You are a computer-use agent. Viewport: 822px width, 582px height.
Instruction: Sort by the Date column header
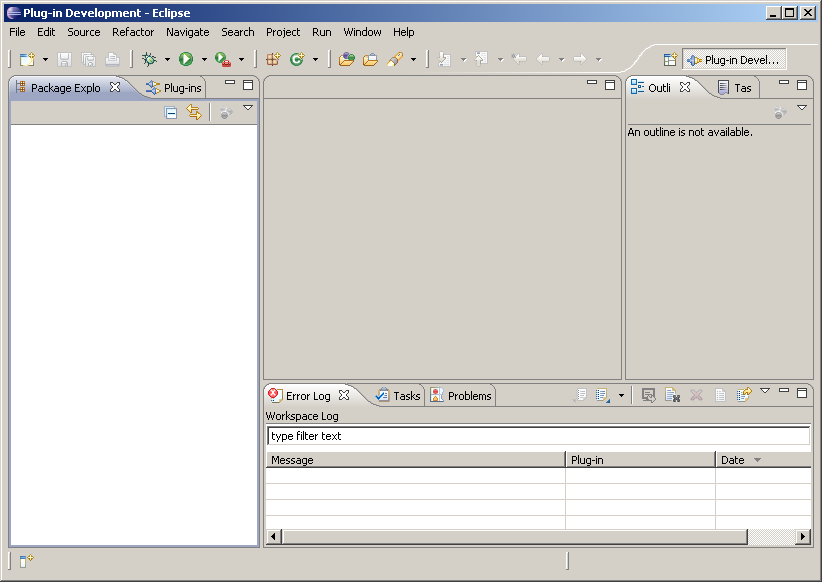click(x=763, y=460)
